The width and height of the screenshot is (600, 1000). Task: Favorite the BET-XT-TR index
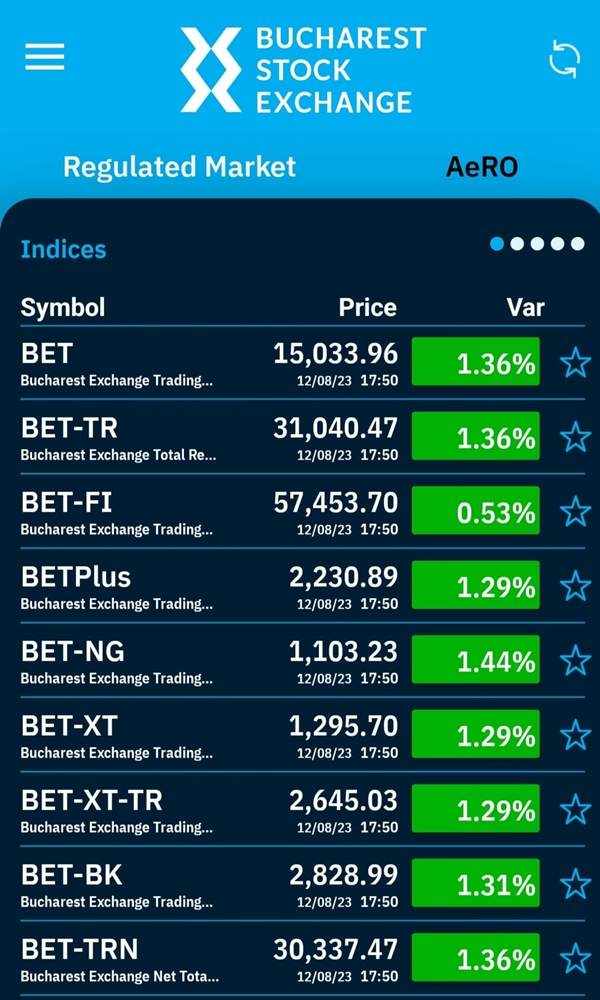(575, 809)
